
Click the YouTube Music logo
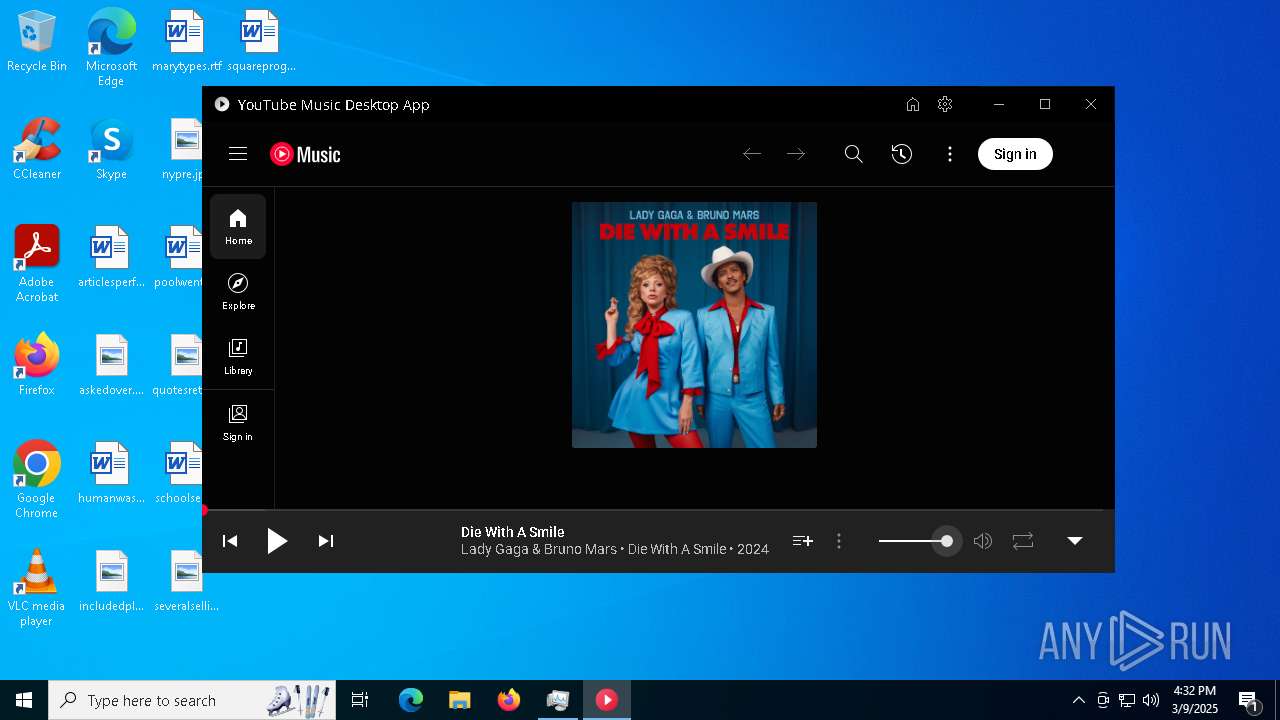click(305, 154)
